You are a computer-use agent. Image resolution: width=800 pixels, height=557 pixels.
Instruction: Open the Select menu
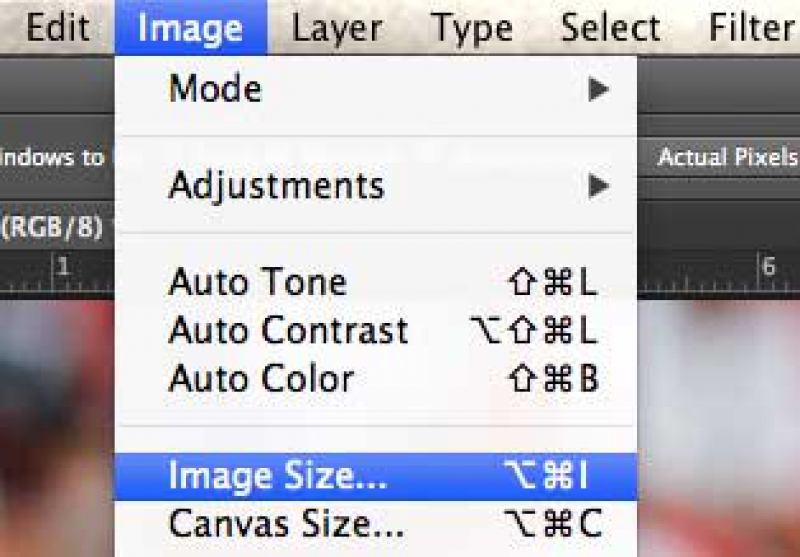tap(610, 28)
